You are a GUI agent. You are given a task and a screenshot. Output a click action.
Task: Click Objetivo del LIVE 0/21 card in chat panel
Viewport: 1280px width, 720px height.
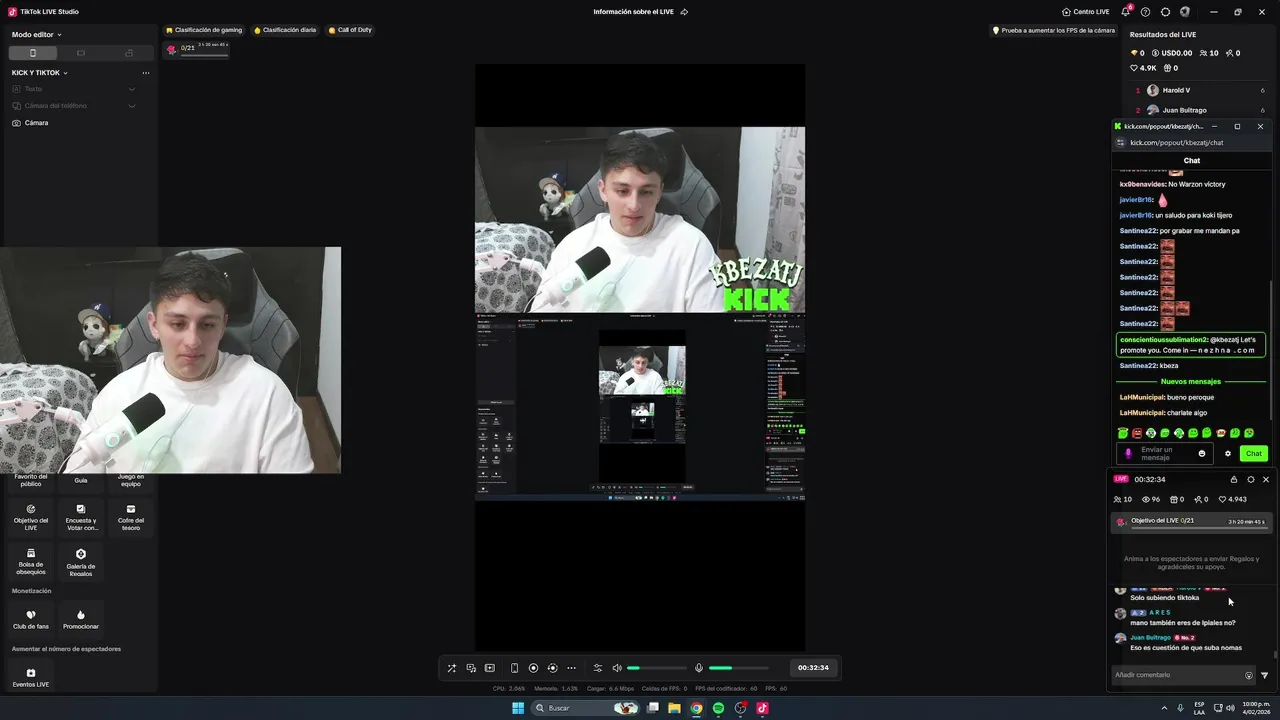[x=1191, y=522]
